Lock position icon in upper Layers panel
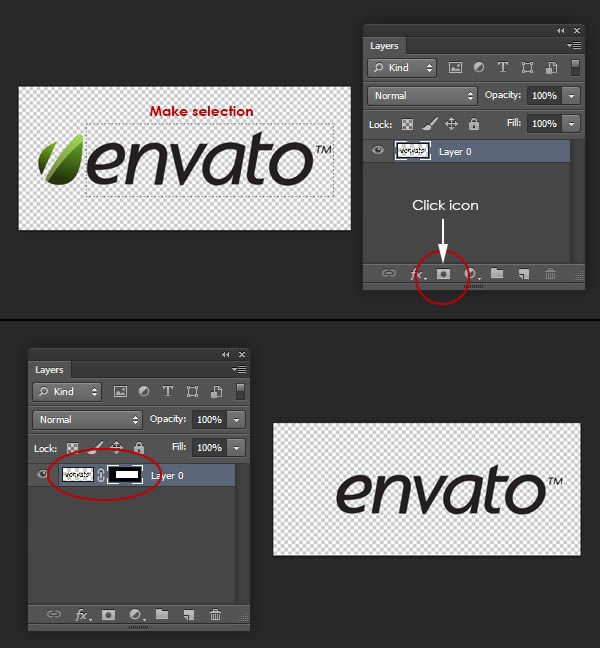The width and height of the screenshot is (600, 648). click(451, 124)
